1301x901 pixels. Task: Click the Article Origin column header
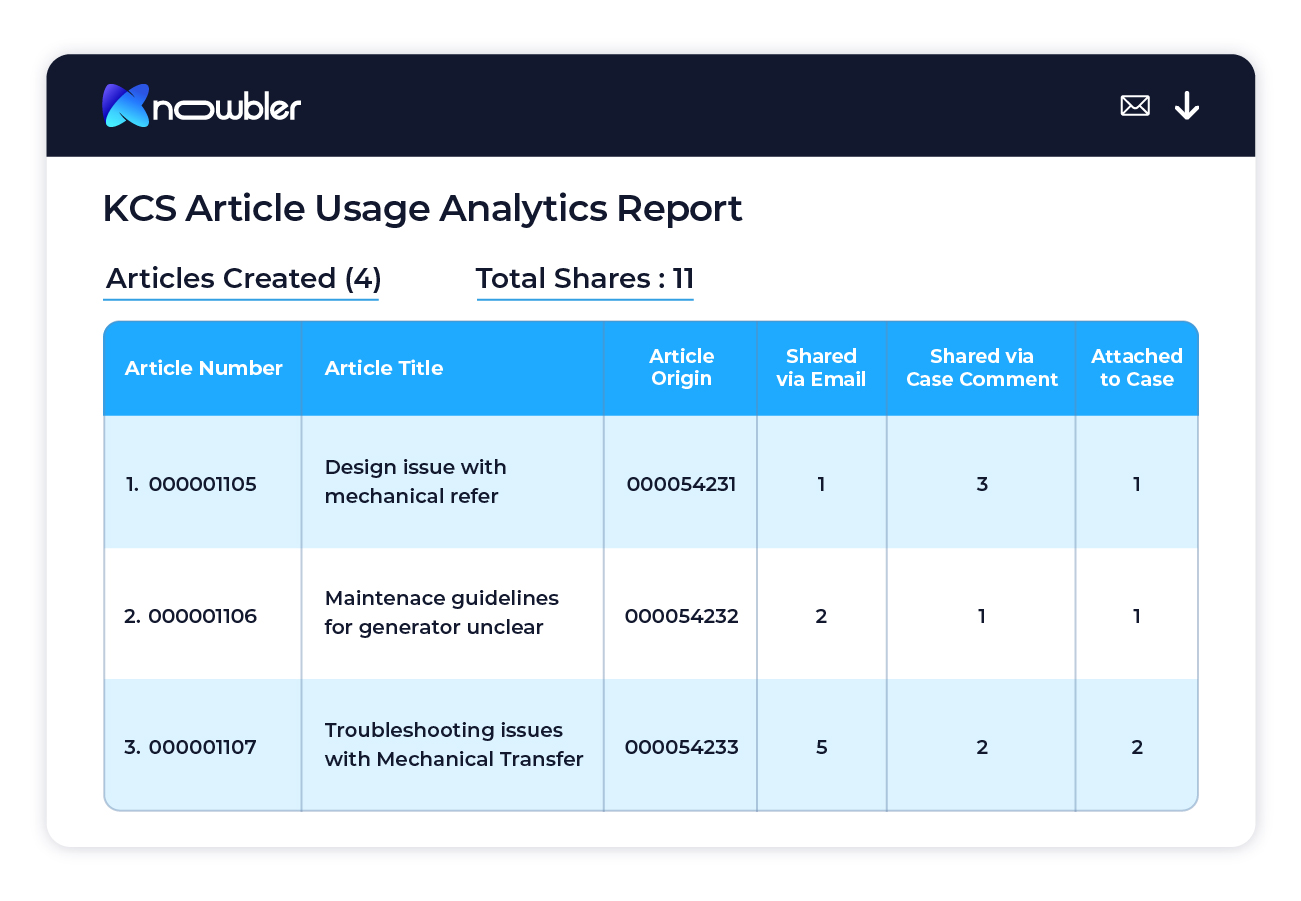[681, 367]
